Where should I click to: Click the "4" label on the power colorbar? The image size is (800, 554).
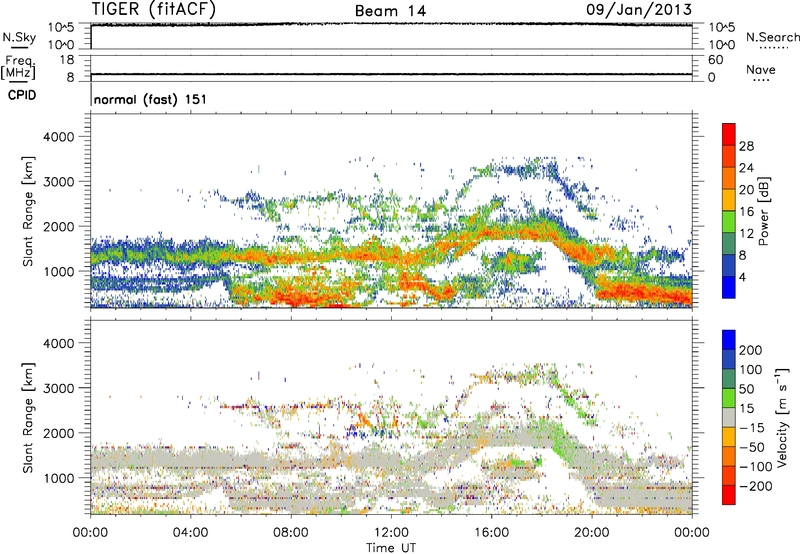click(743, 277)
